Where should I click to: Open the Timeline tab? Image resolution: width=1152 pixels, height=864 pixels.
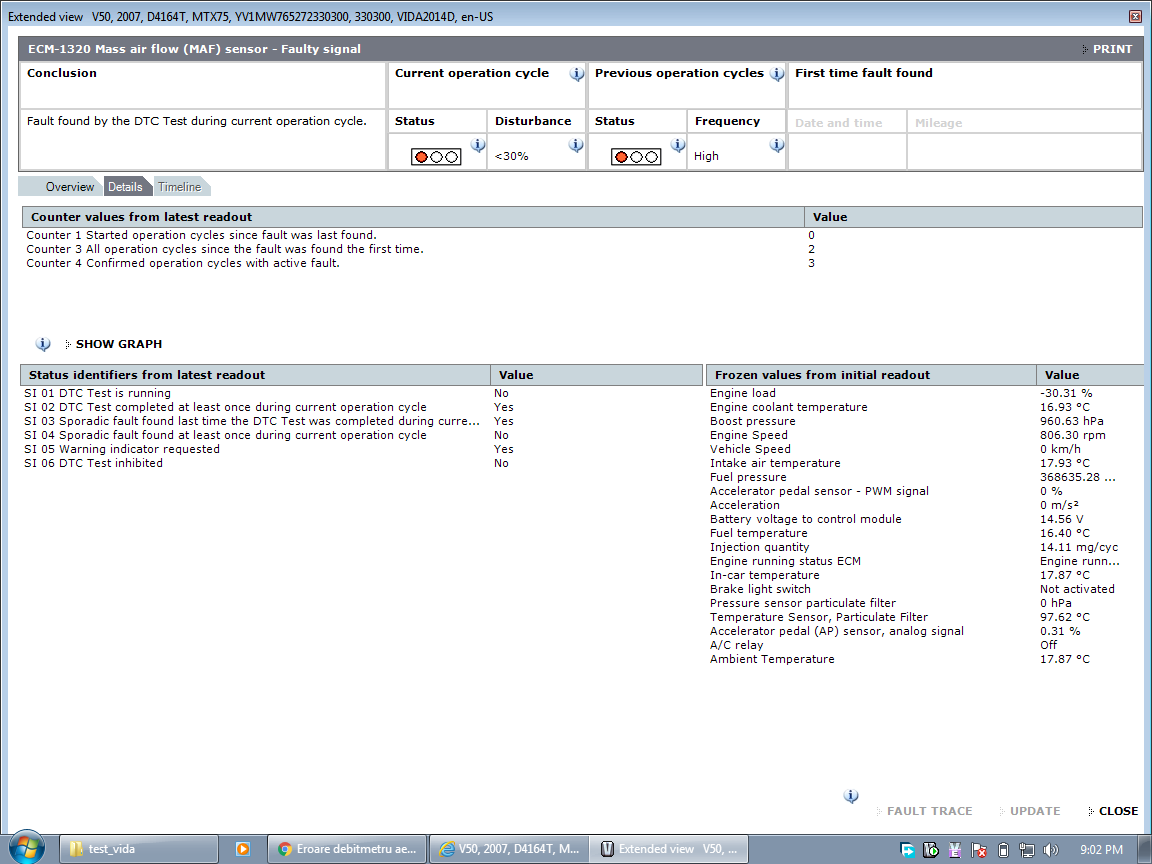(179, 187)
